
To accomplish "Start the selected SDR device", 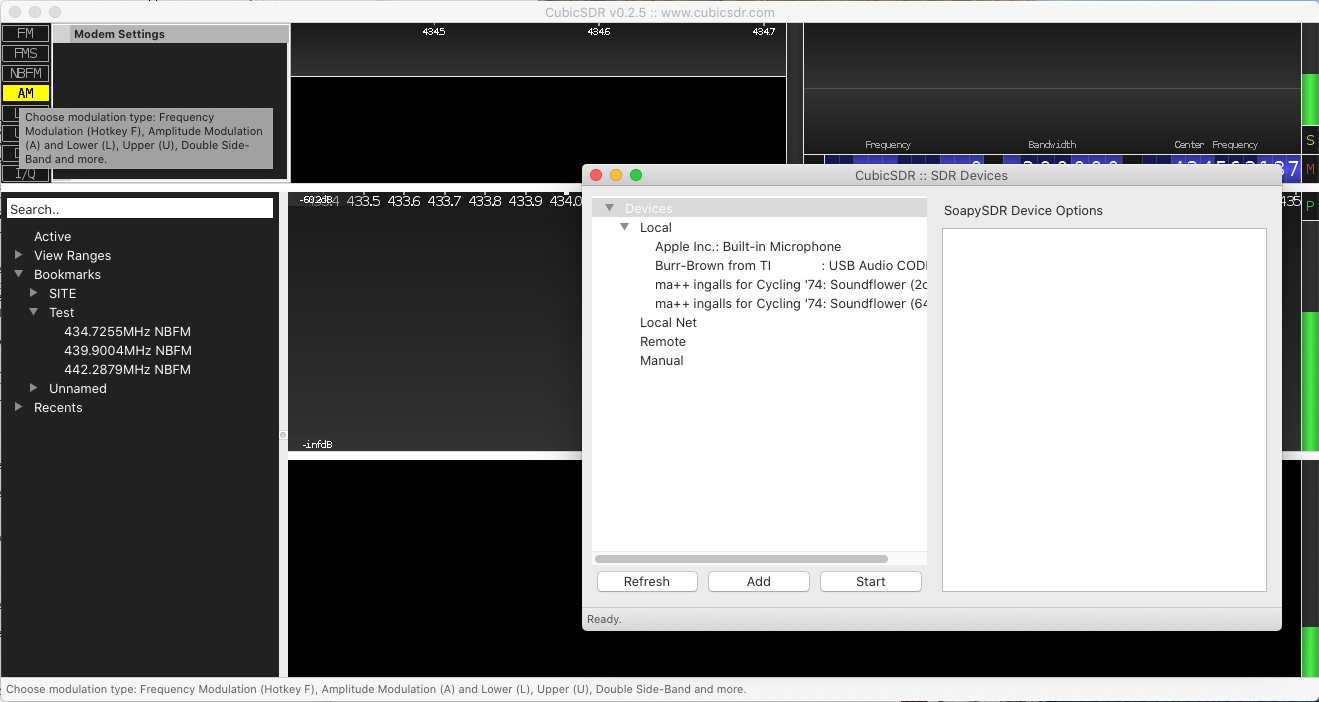I will click(870, 581).
